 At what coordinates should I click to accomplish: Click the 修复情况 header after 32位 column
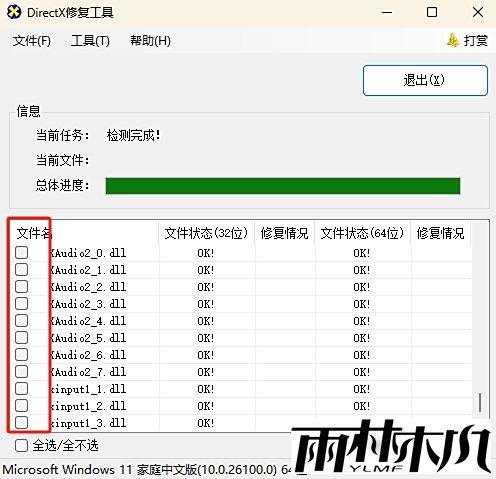pos(285,233)
